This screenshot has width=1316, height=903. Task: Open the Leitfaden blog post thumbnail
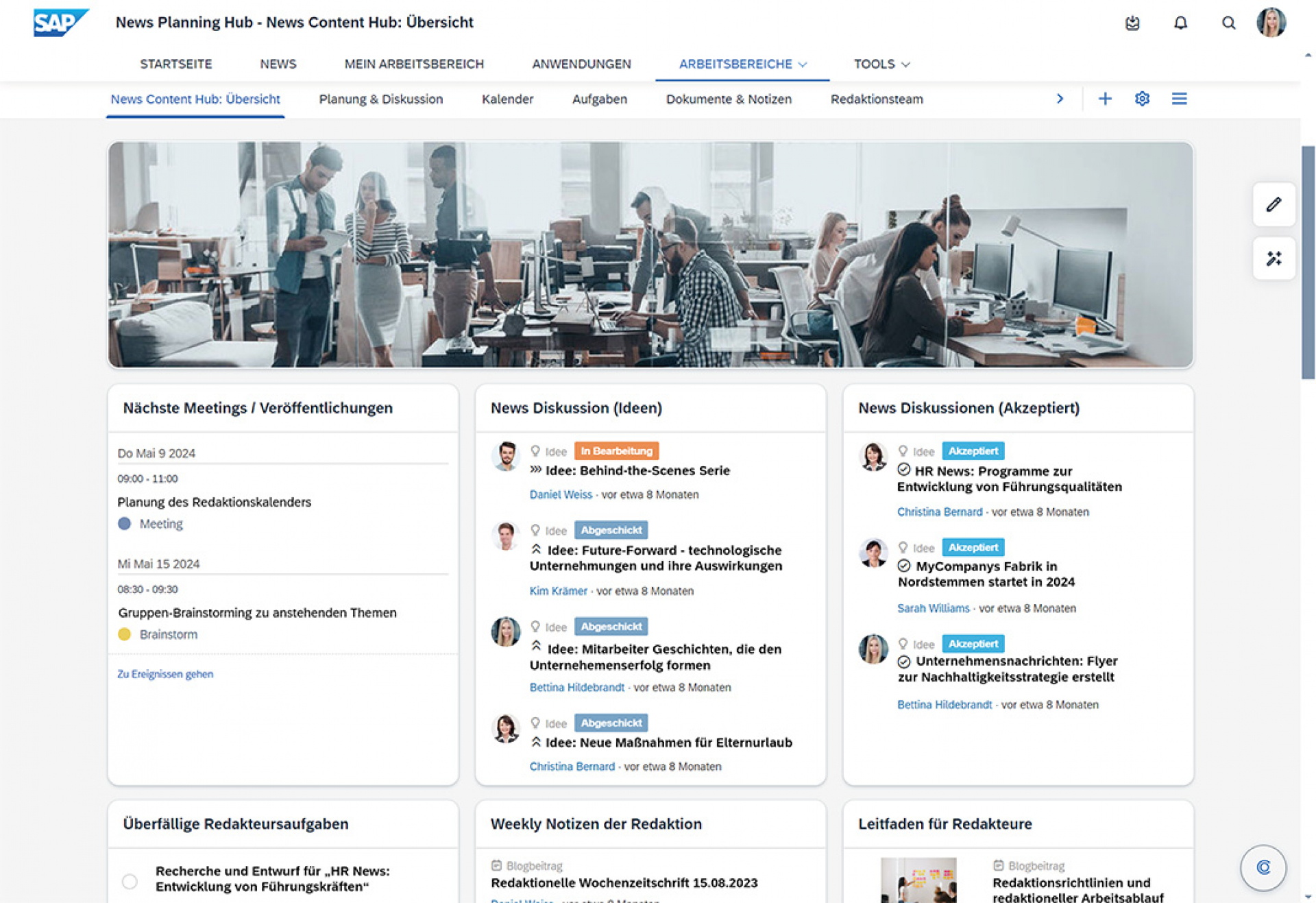(918, 880)
